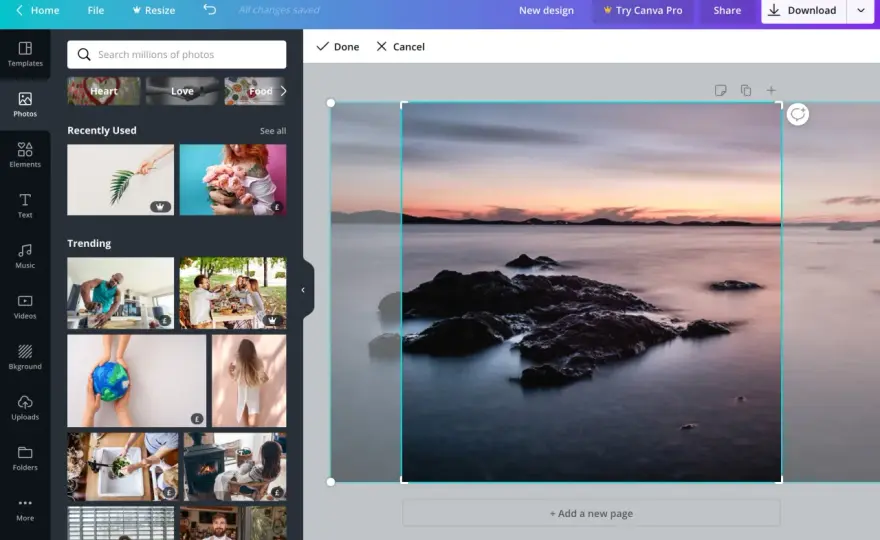Open the File menu
Image resolution: width=880 pixels, height=540 pixels.
(x=95, y=10)
